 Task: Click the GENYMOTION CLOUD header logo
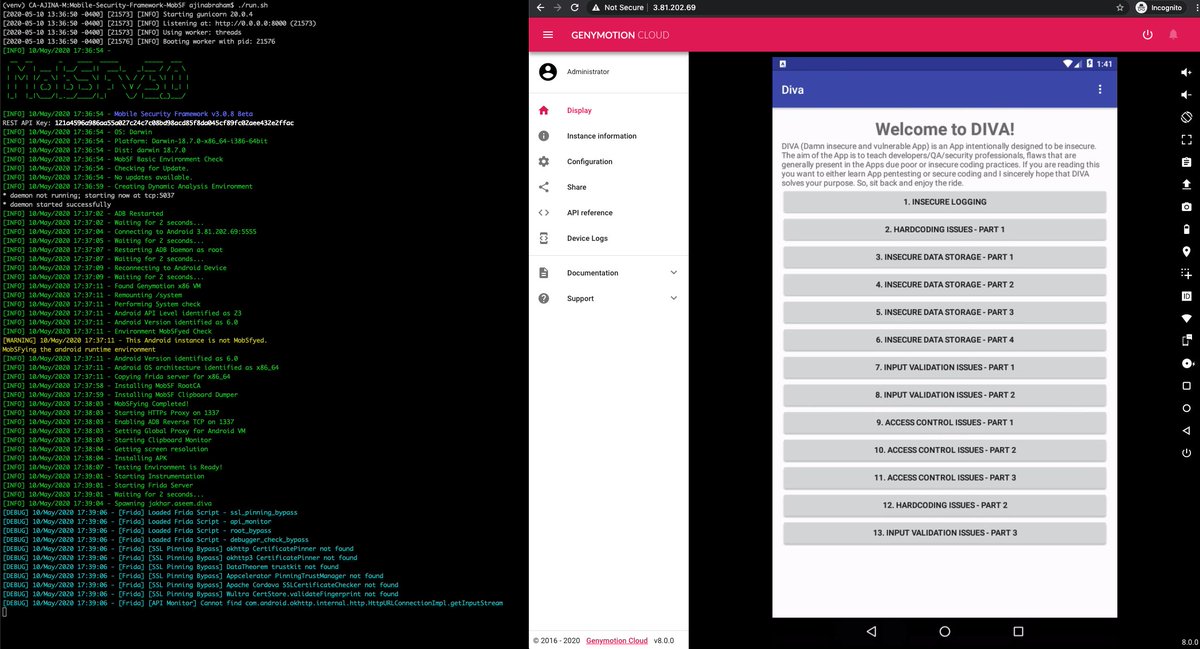621,35
